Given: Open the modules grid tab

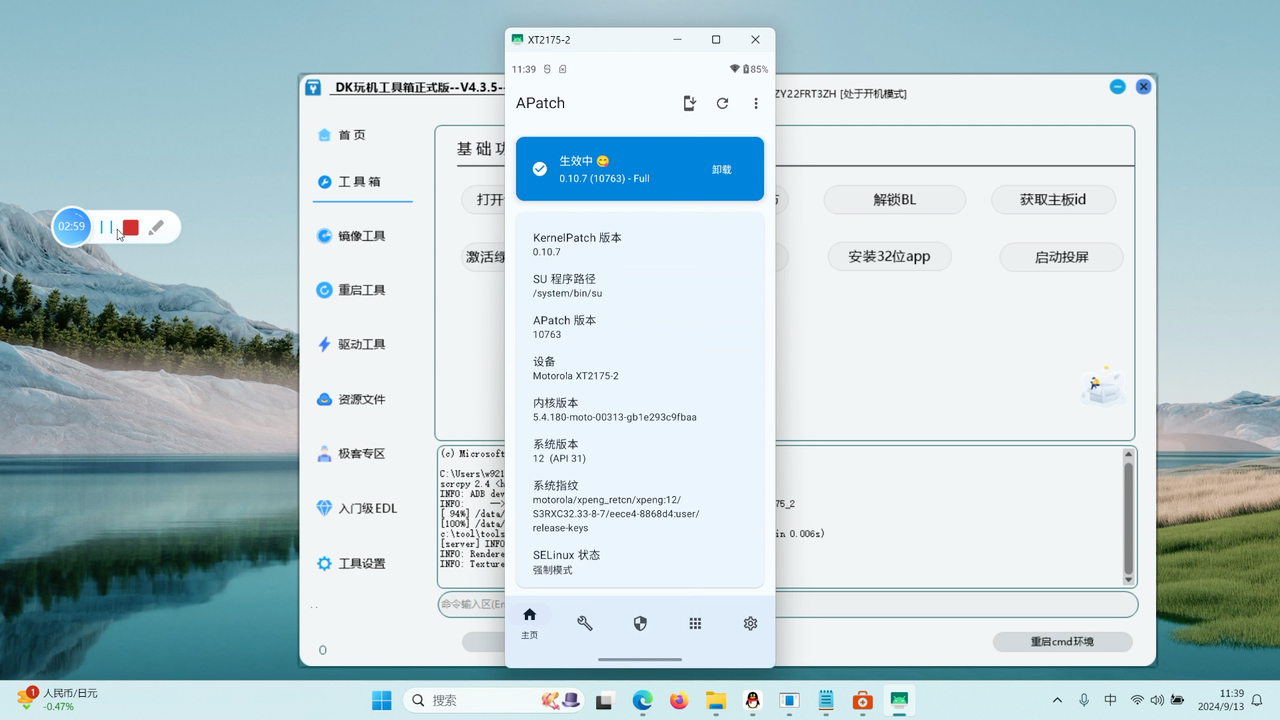Looking at the screenshot, I should point(695,623).
